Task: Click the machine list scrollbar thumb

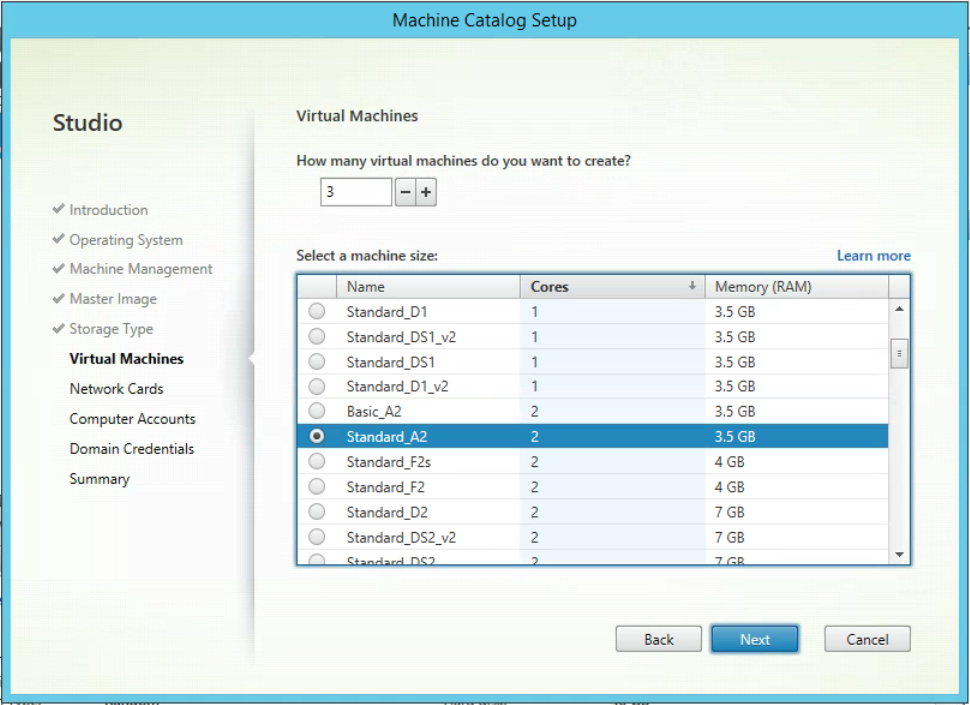Action: tap(899, 354)
